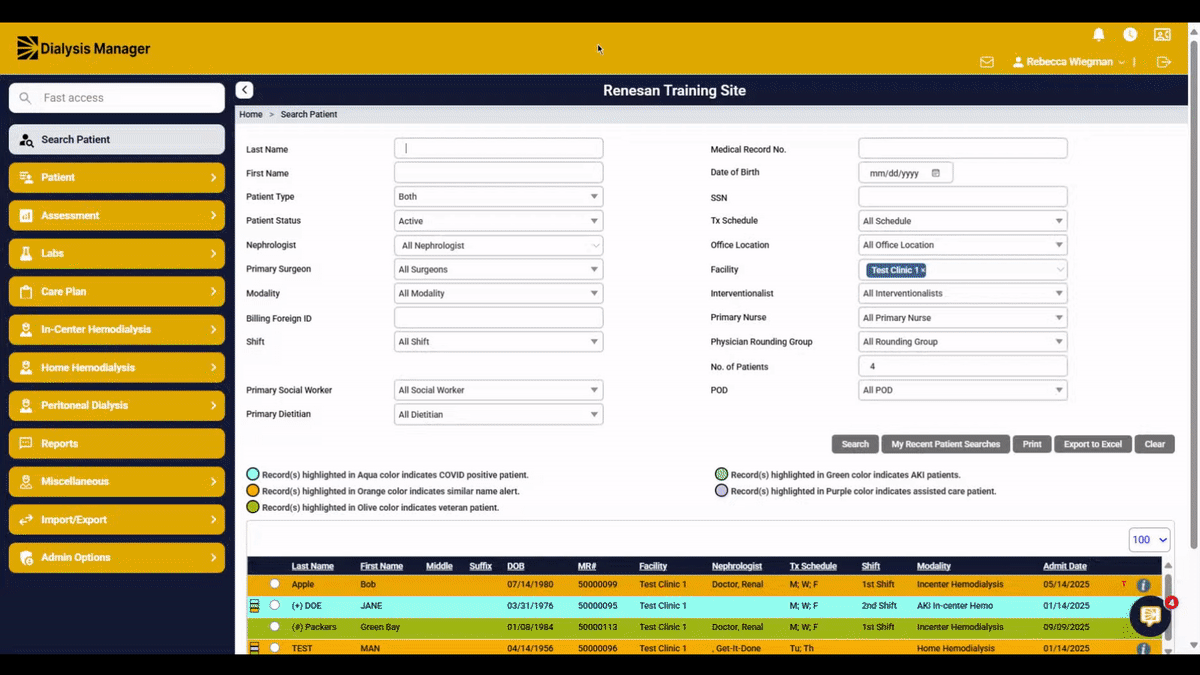Screen dimensions: 1200x675
Task: Click the Export to Excel button
Action: pos(1093,444)
